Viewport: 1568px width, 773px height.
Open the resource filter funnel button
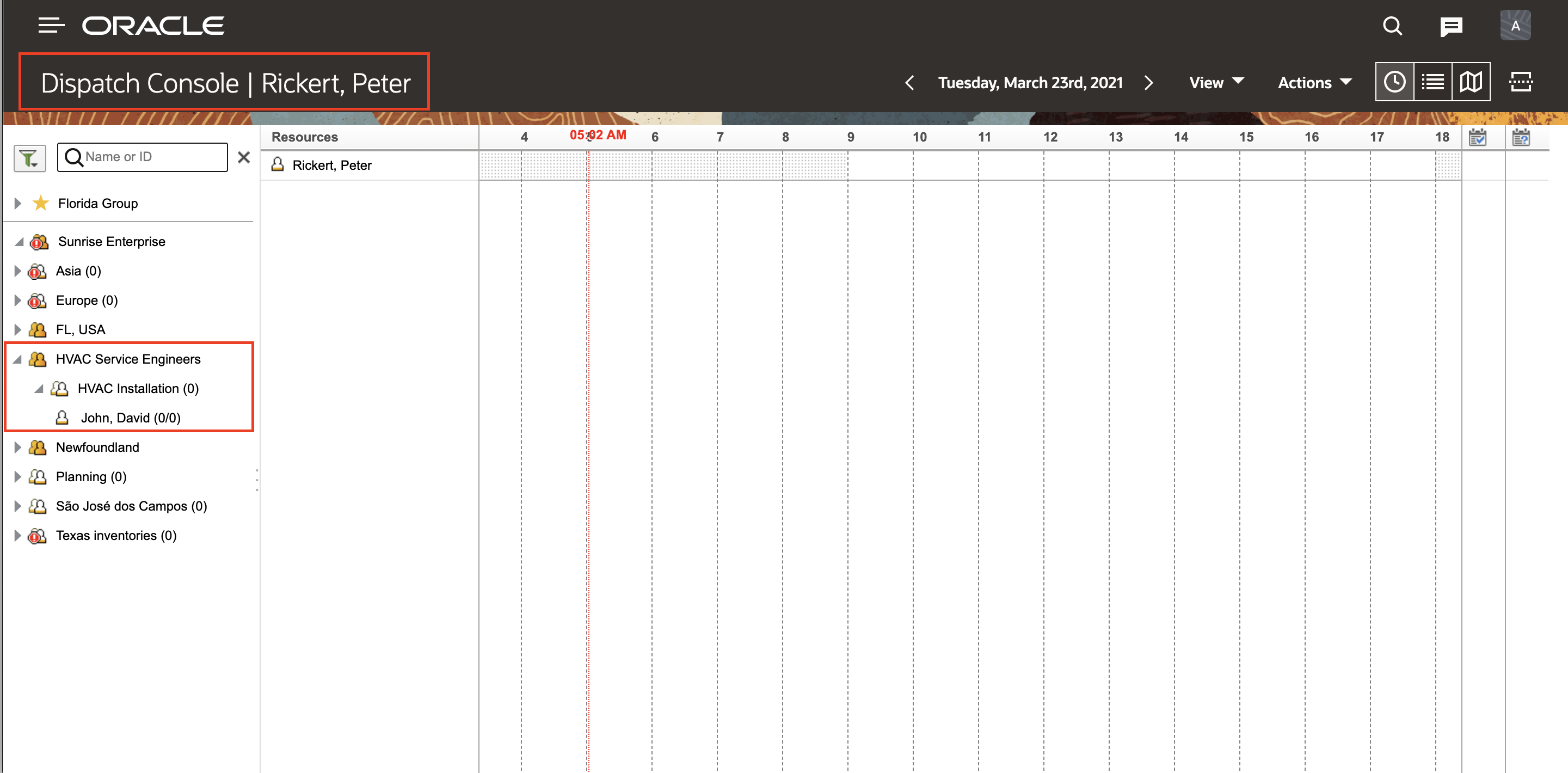tap(29, 158)
